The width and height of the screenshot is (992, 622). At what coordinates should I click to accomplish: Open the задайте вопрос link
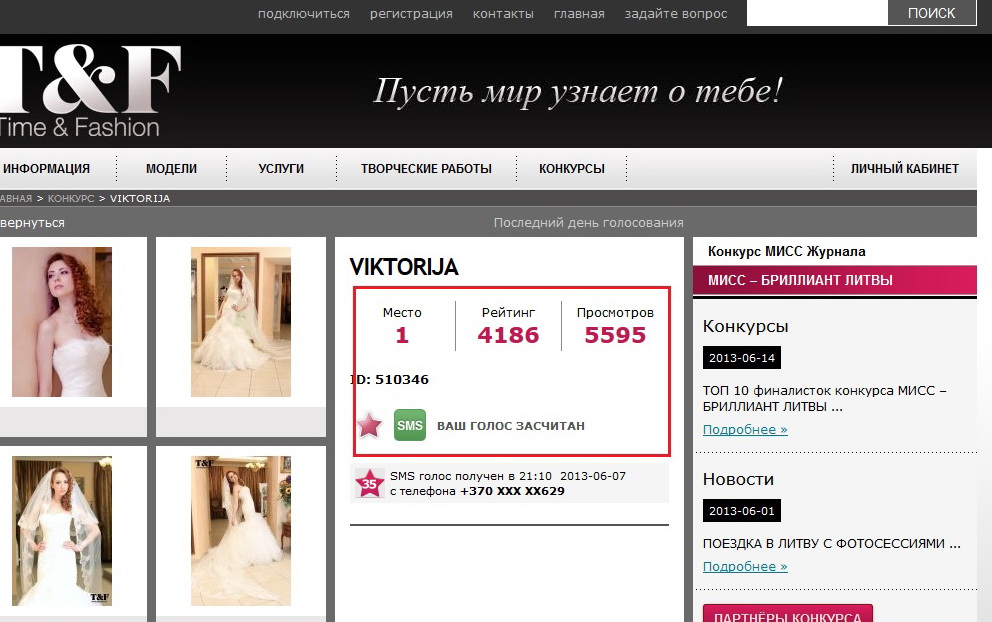(676, 14)
